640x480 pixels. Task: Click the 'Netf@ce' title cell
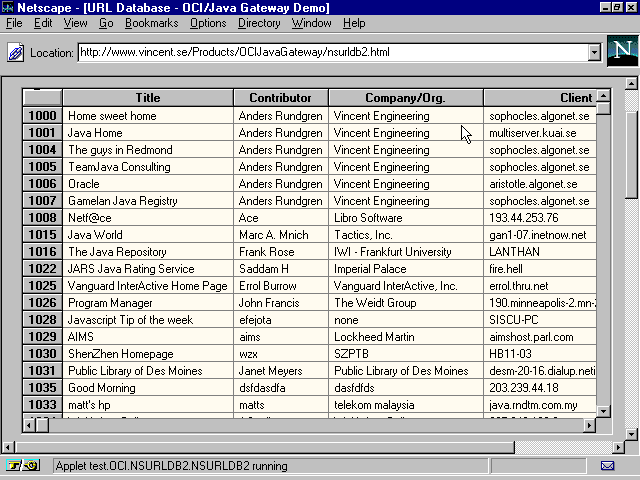pyautogui.click(x=148, y=218)
